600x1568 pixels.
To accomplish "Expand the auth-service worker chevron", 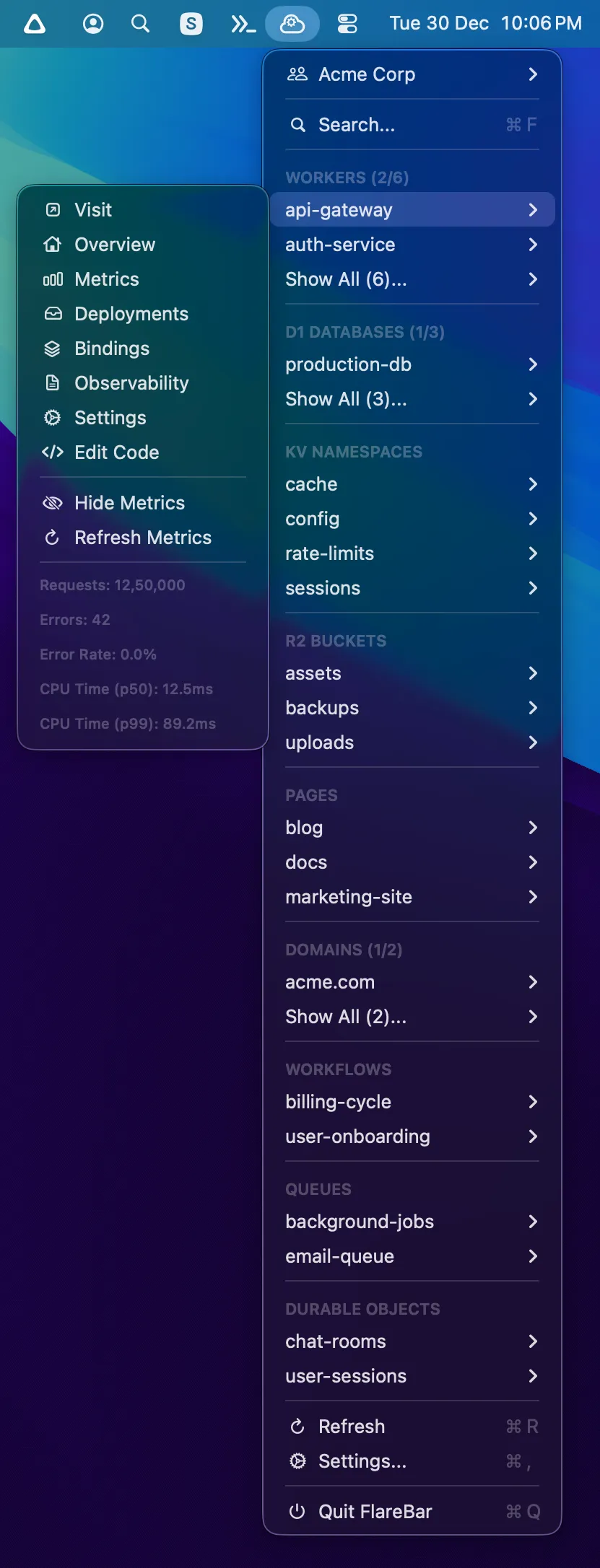I will point(533,245).
